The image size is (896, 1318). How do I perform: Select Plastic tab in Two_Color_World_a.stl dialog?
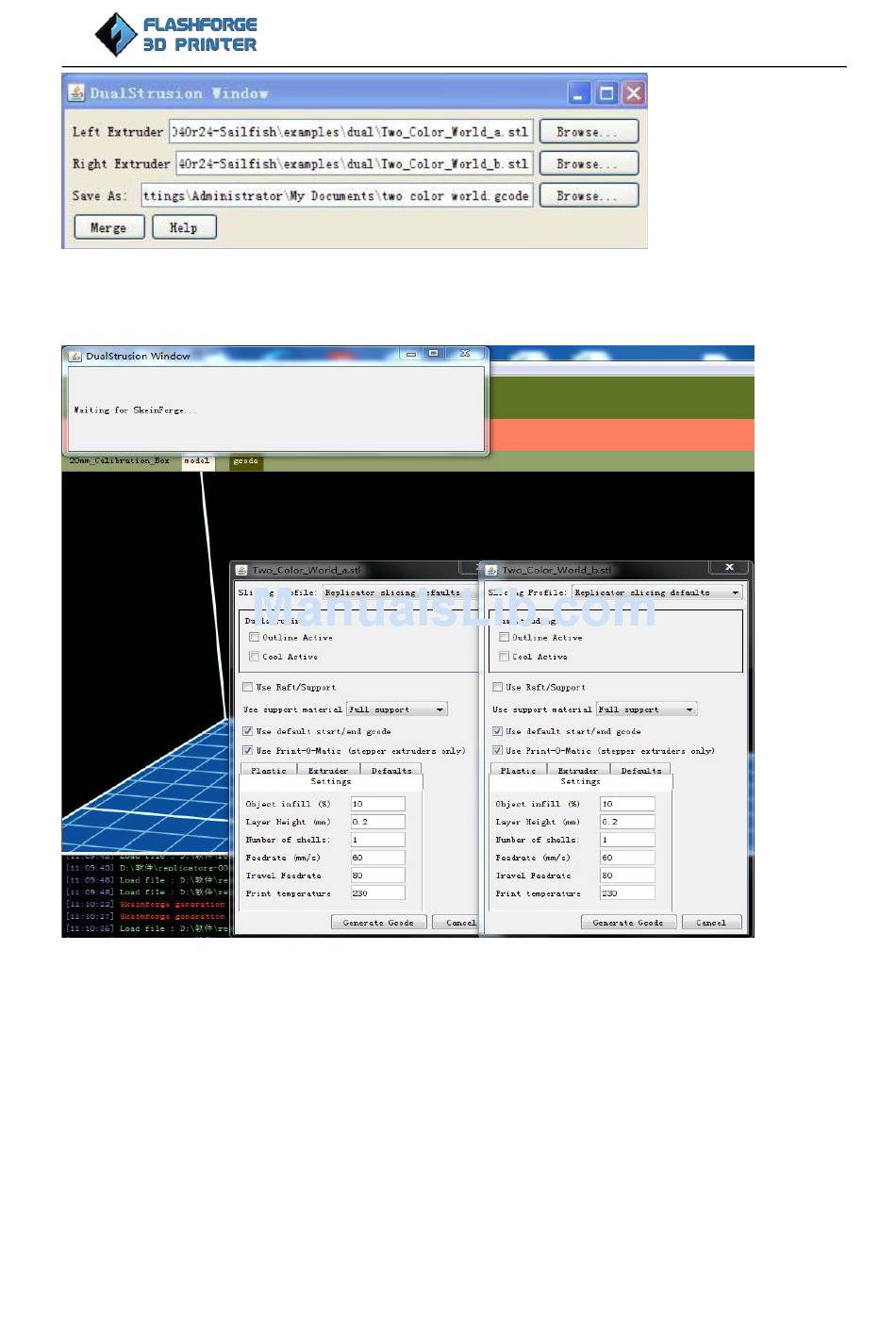pyautogui.click(x=269, y=770)
